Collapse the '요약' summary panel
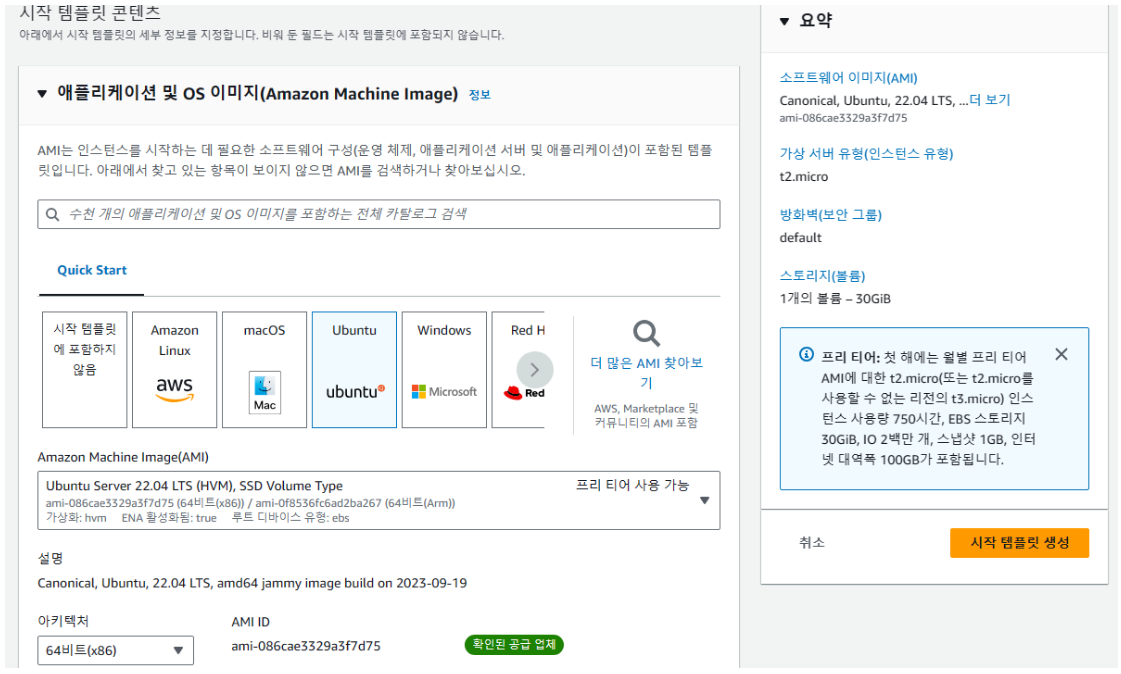The height and width of the screenshot is (674, 1121). [x=784, y=21]
